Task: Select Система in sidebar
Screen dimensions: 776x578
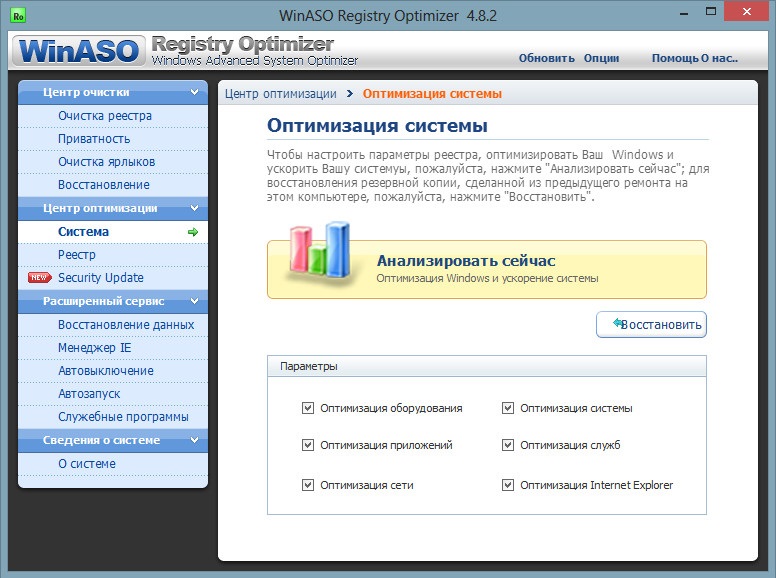Action: tap(113, 232)
